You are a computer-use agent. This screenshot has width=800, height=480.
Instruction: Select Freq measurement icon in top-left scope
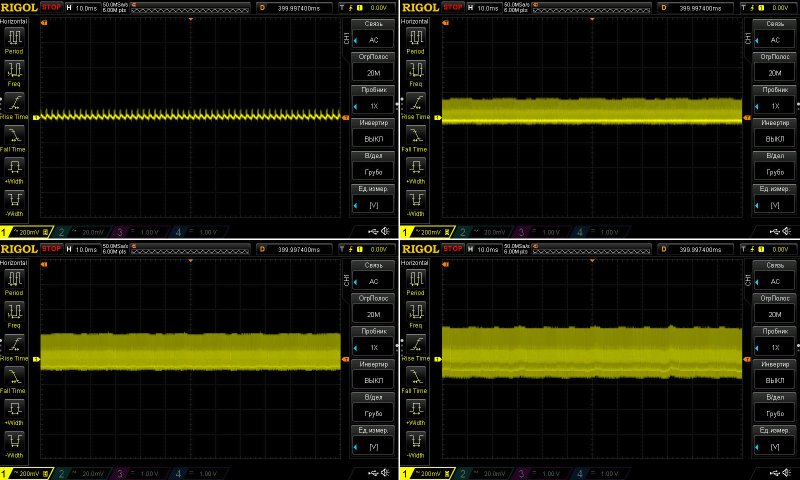click(14, 72)
